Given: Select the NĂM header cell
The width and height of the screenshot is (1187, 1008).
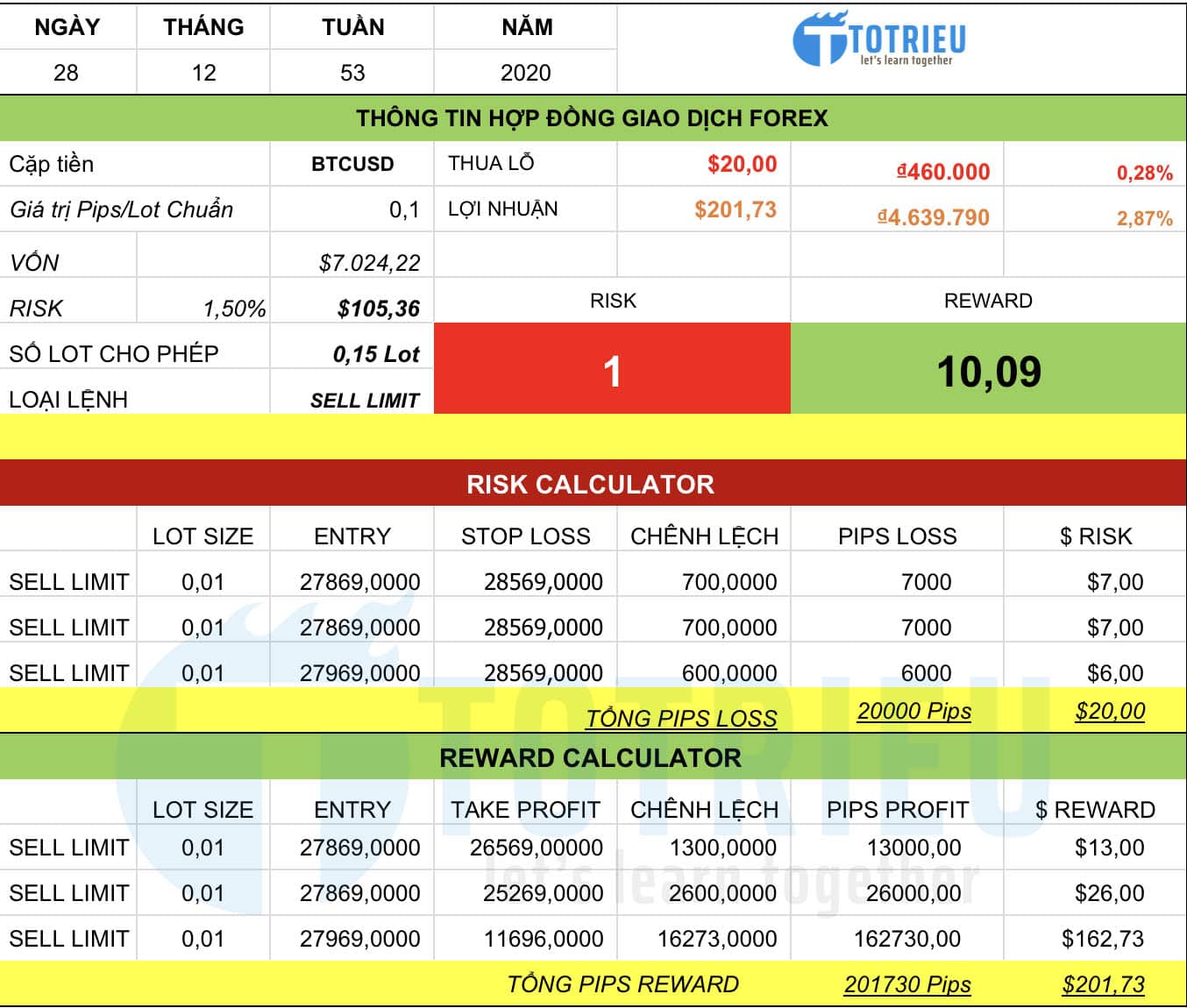Looking at the screenshot, I should 526,27.
